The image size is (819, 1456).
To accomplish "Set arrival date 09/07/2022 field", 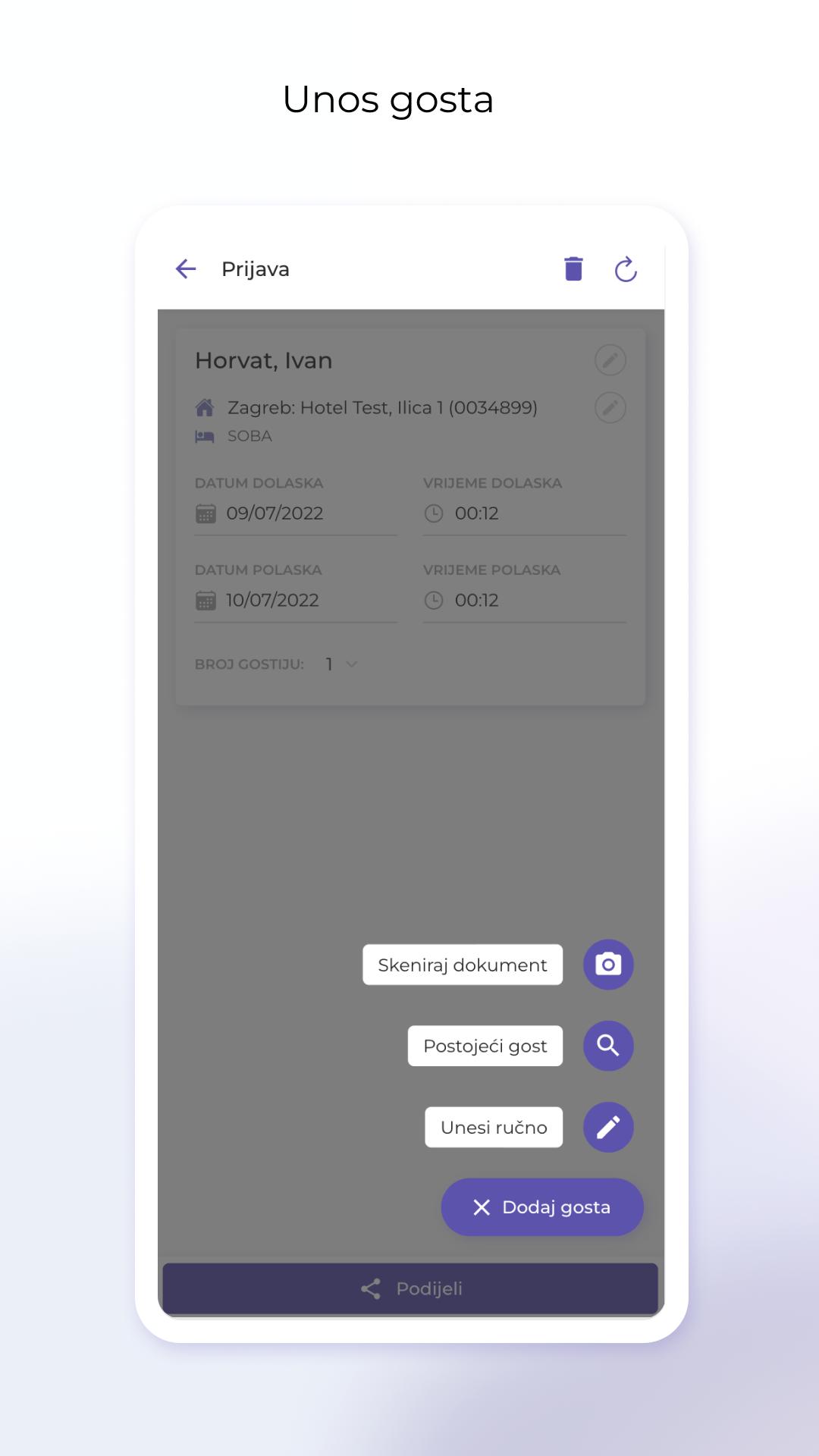I will (x=296, y=513).
